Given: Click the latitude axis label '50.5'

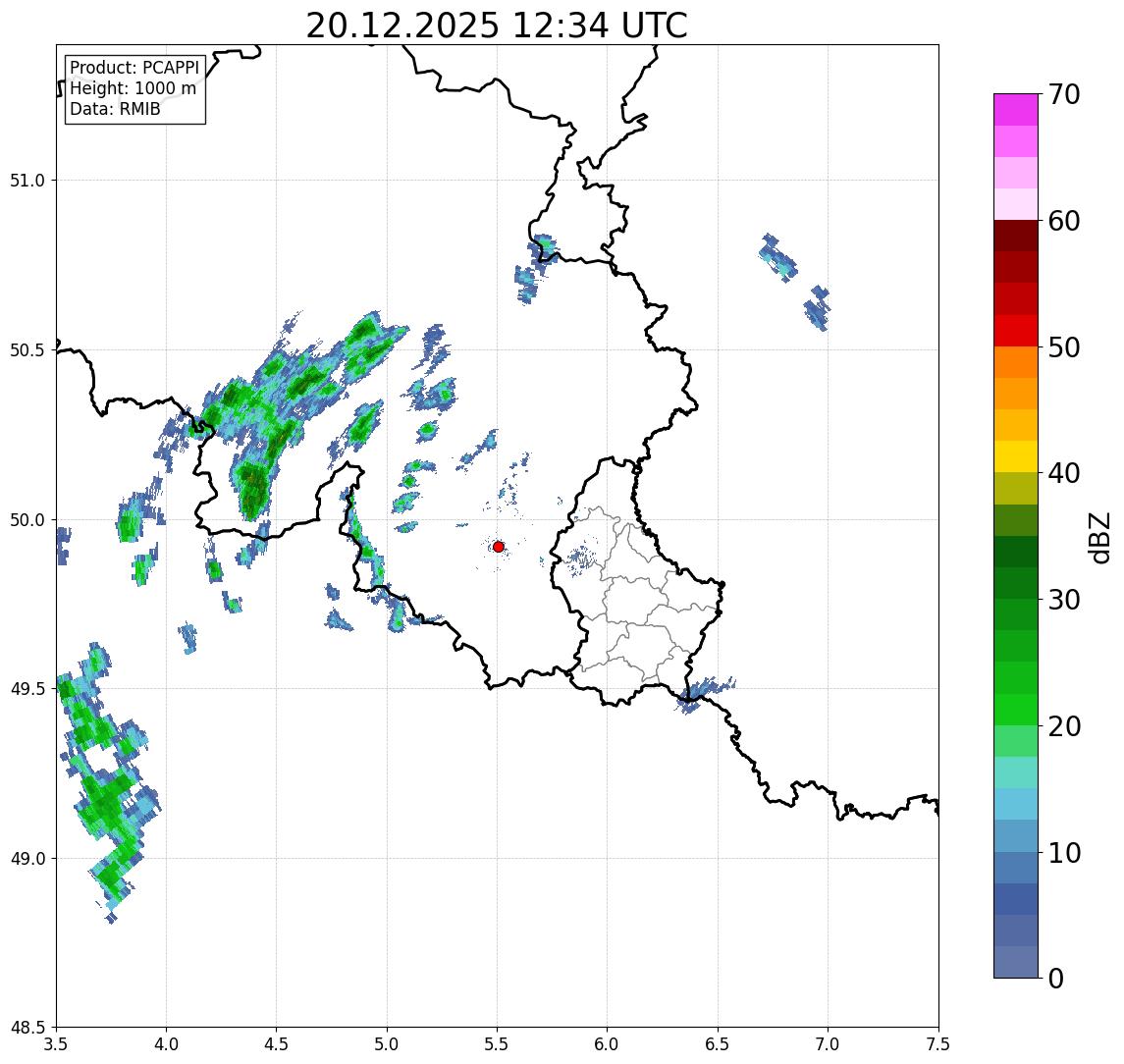Looking at the screenshot, I should [27, 350].
